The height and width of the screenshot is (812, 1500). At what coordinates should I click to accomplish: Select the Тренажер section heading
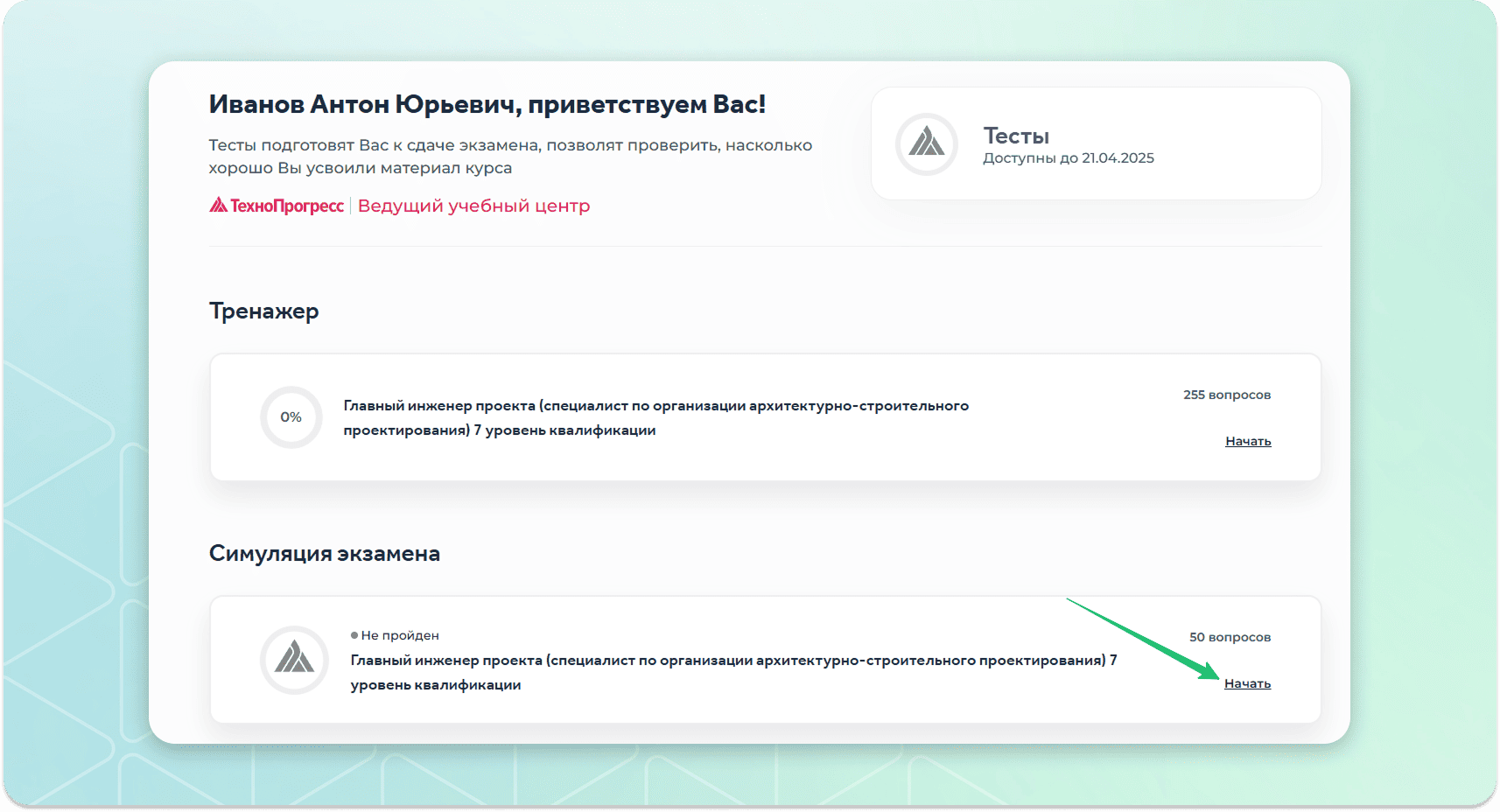[x=263, y=311]
